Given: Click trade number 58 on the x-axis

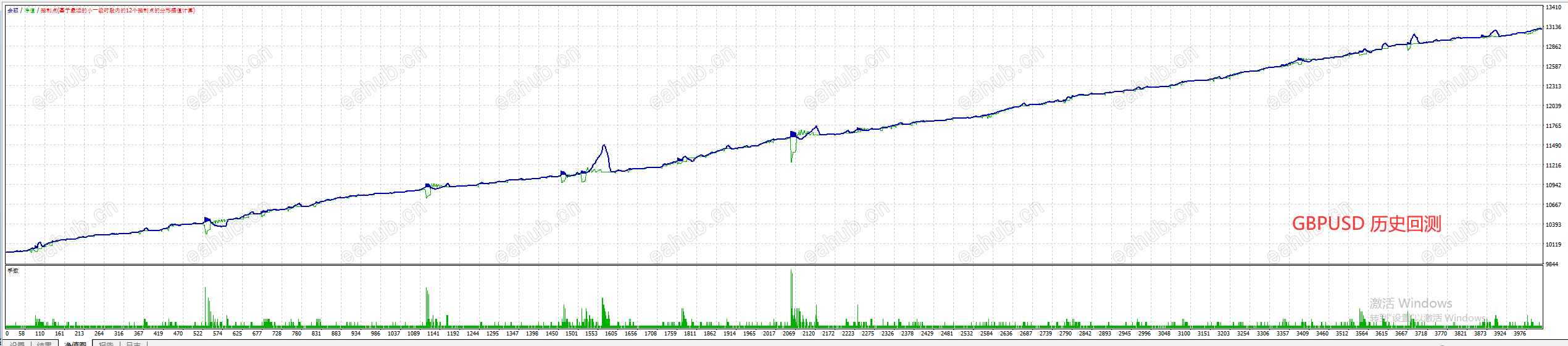Looking at the screenshot, I should pos(22,334).
